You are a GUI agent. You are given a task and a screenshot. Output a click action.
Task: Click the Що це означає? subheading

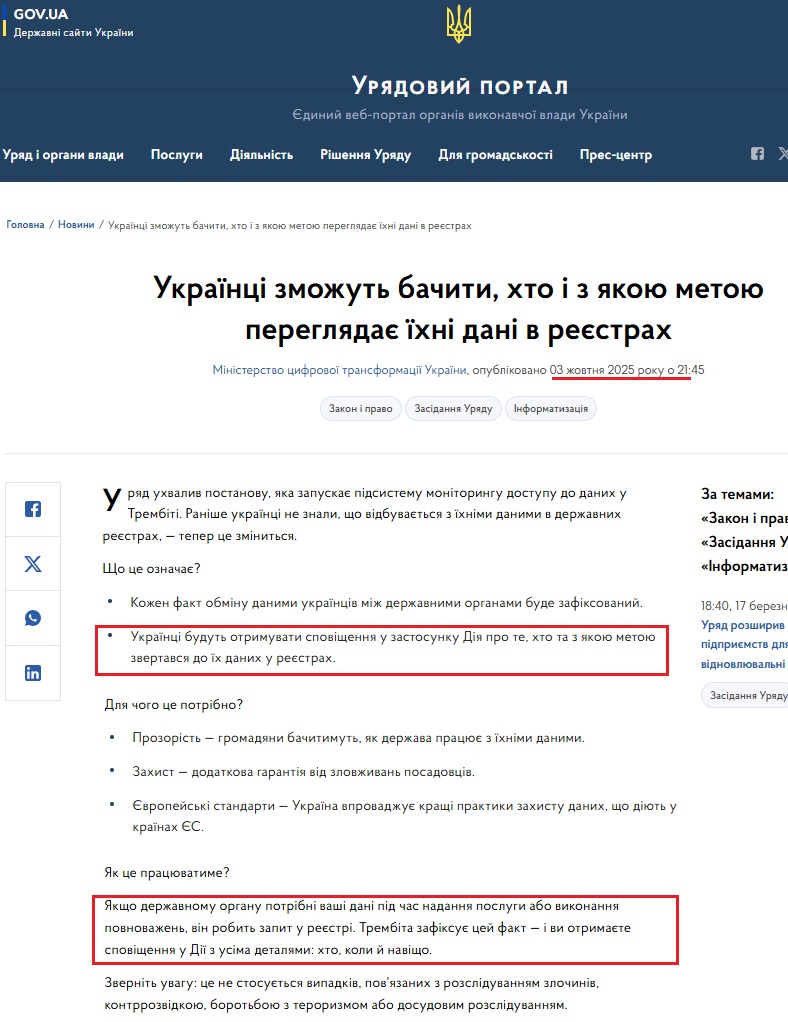pos(151,569)
